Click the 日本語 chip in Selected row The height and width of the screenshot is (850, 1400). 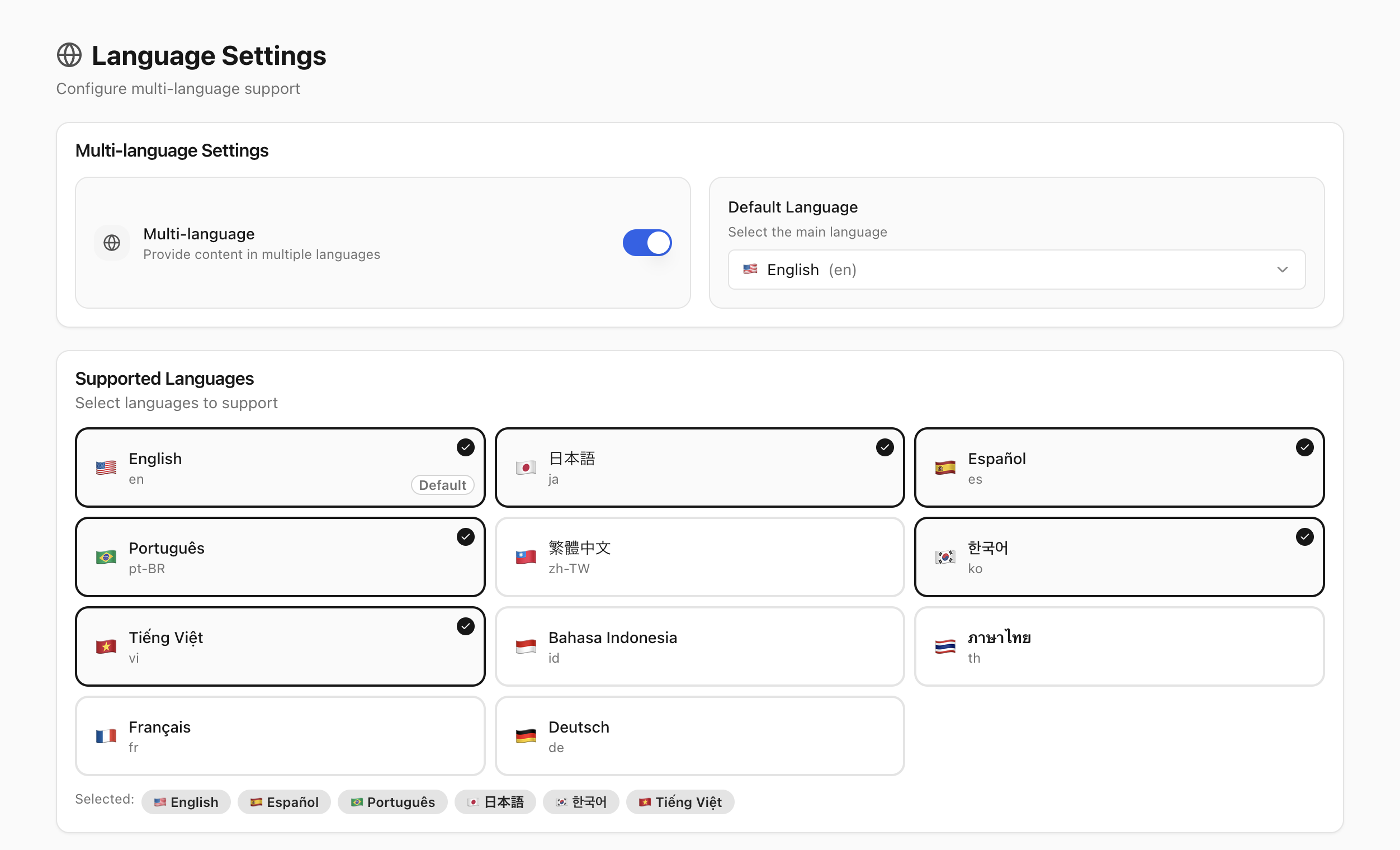coord(495,802)
